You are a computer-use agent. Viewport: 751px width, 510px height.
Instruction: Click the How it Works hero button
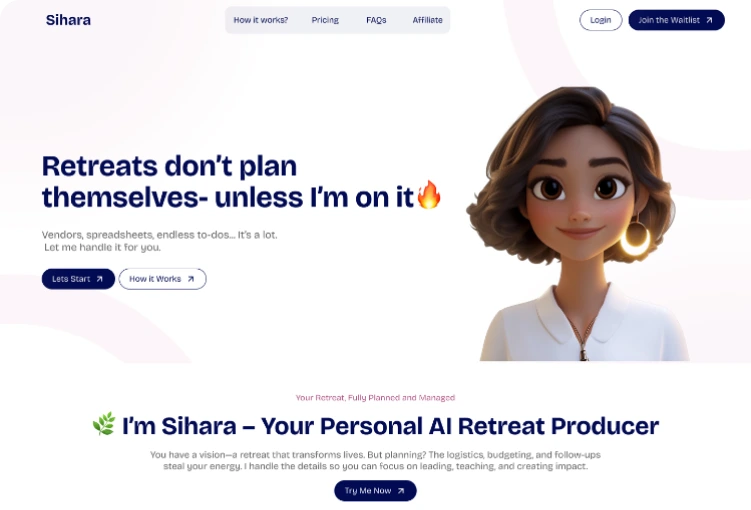coord(162,279)
